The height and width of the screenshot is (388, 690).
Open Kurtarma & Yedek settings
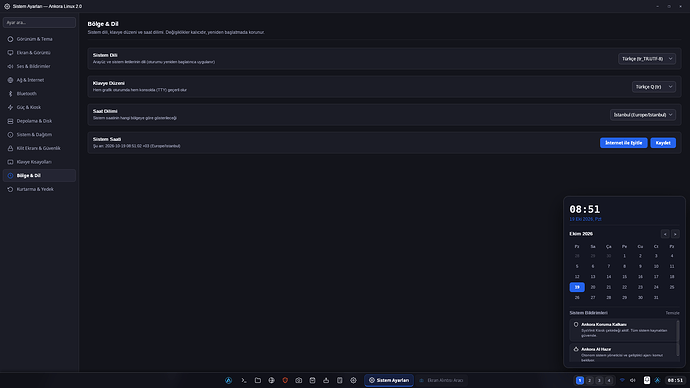pos(39,189)
